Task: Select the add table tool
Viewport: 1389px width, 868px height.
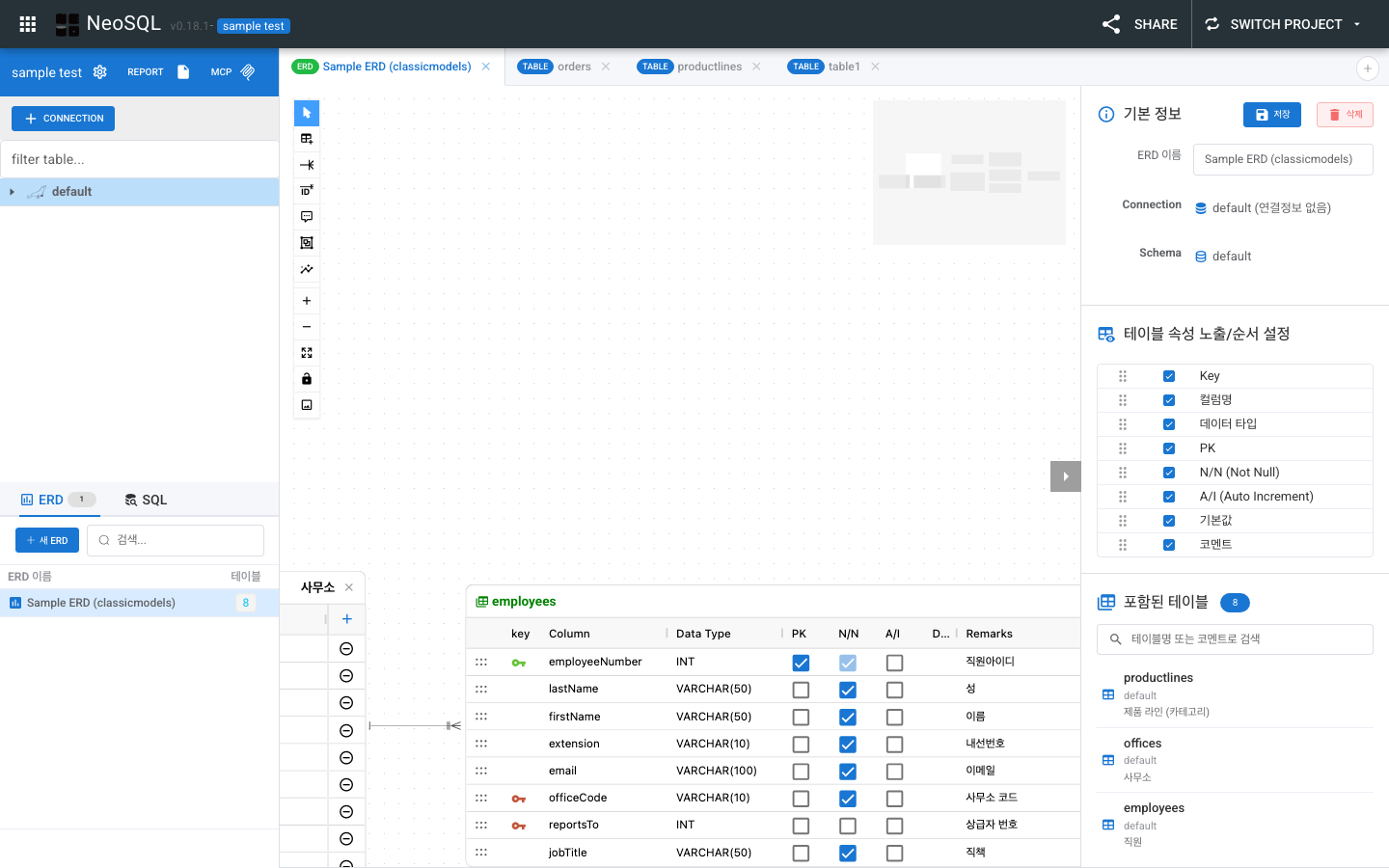Action: click(307, 139)
